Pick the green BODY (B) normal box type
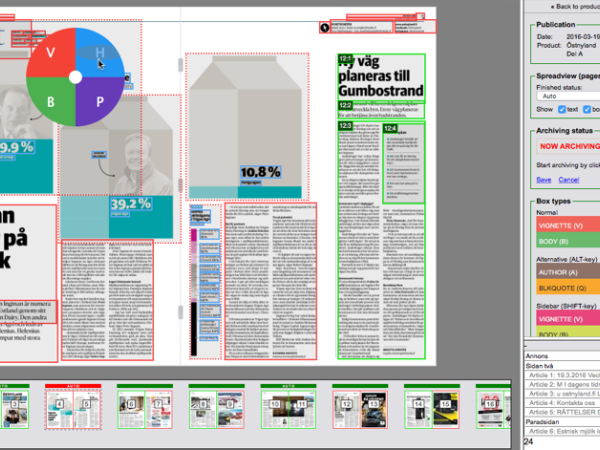Screen dimensions: 600x450 point(568,241)
